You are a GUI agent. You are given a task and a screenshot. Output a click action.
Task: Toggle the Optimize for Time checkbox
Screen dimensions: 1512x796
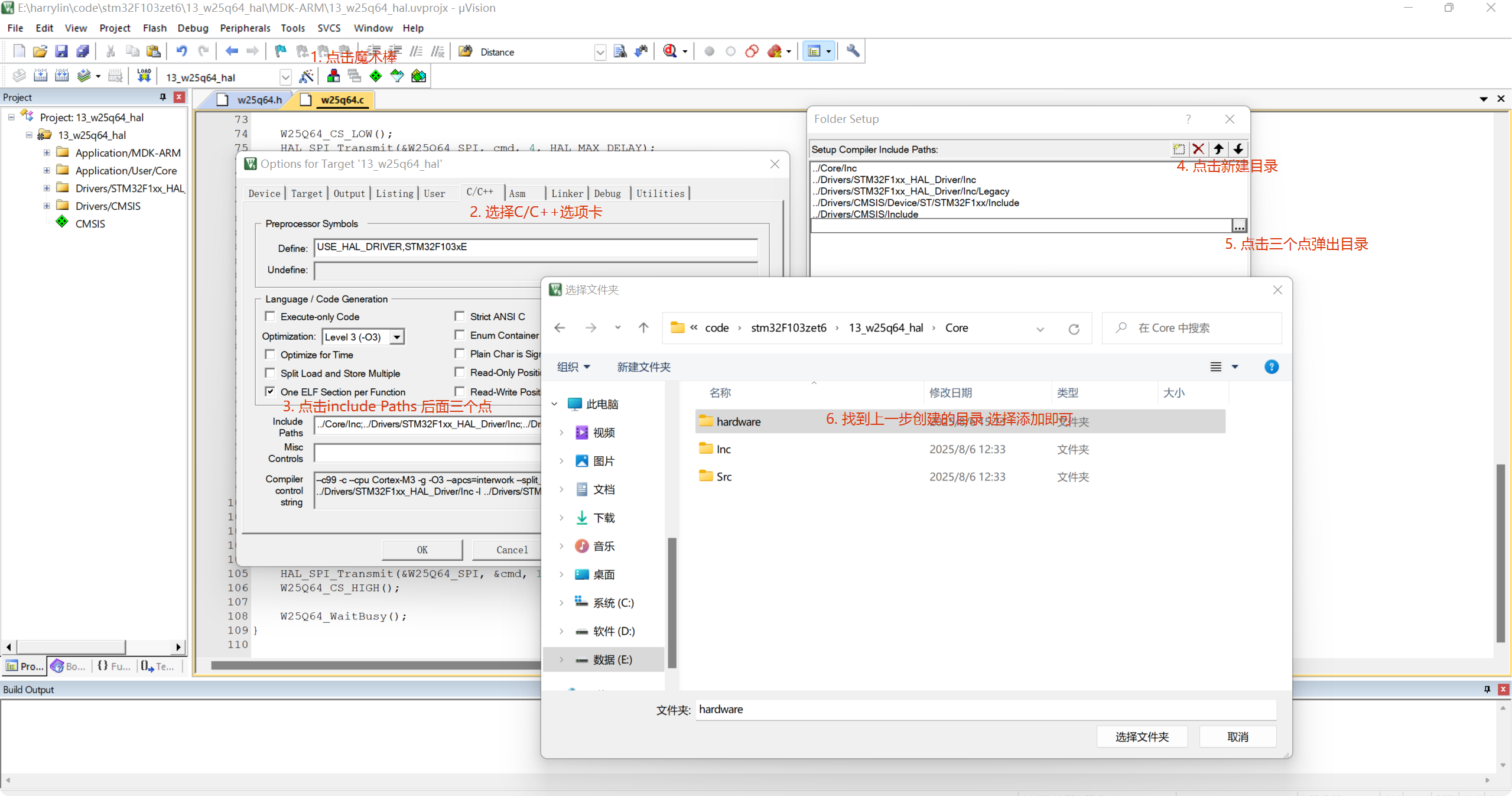point(270,355)
